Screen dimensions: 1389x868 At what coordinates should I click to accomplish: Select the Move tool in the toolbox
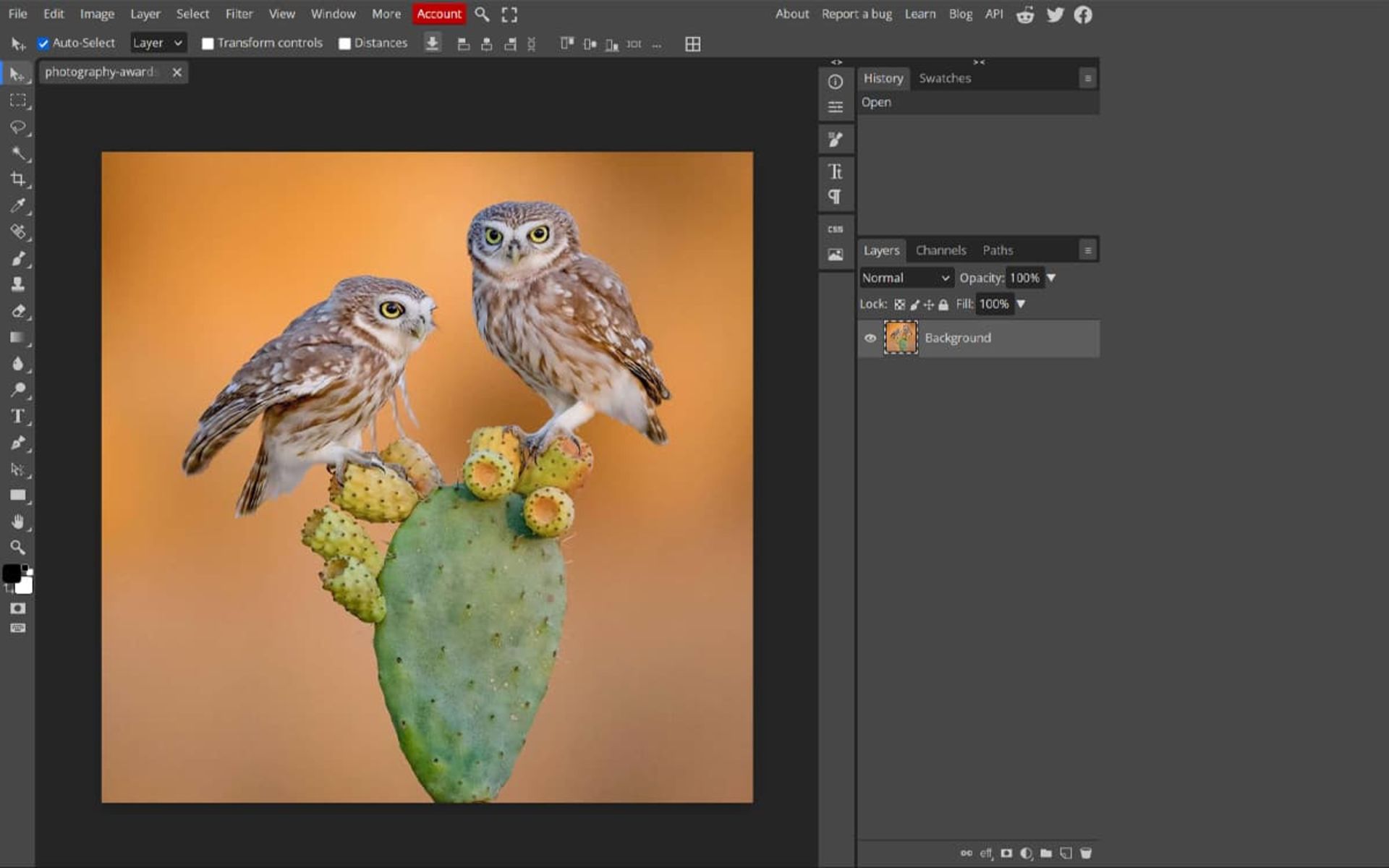[x=17, y=75]
